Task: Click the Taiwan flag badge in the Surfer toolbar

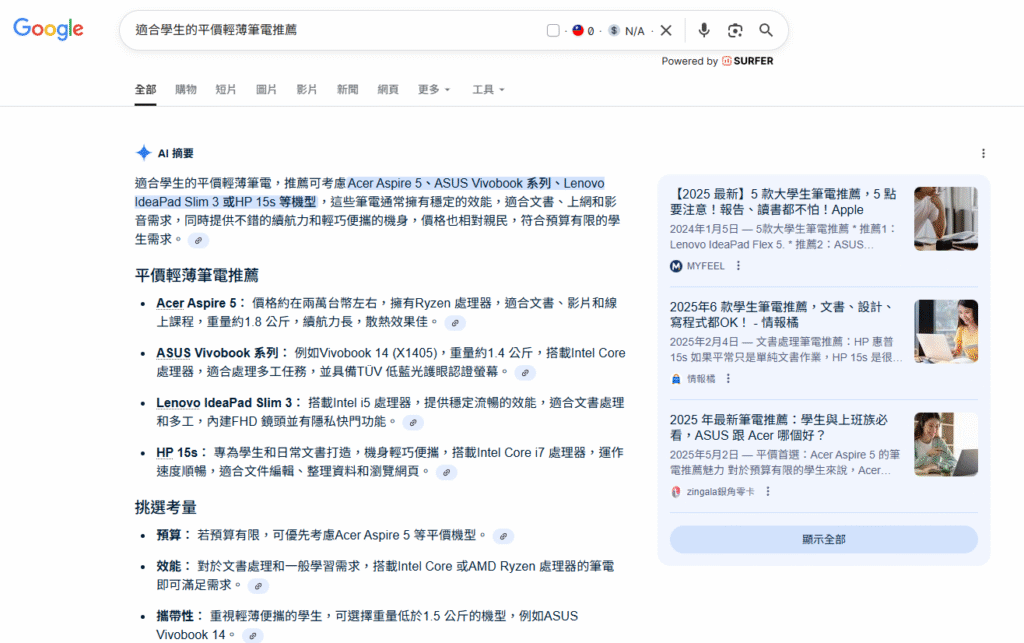Action: pyautogui.click(x=578, y=31)
